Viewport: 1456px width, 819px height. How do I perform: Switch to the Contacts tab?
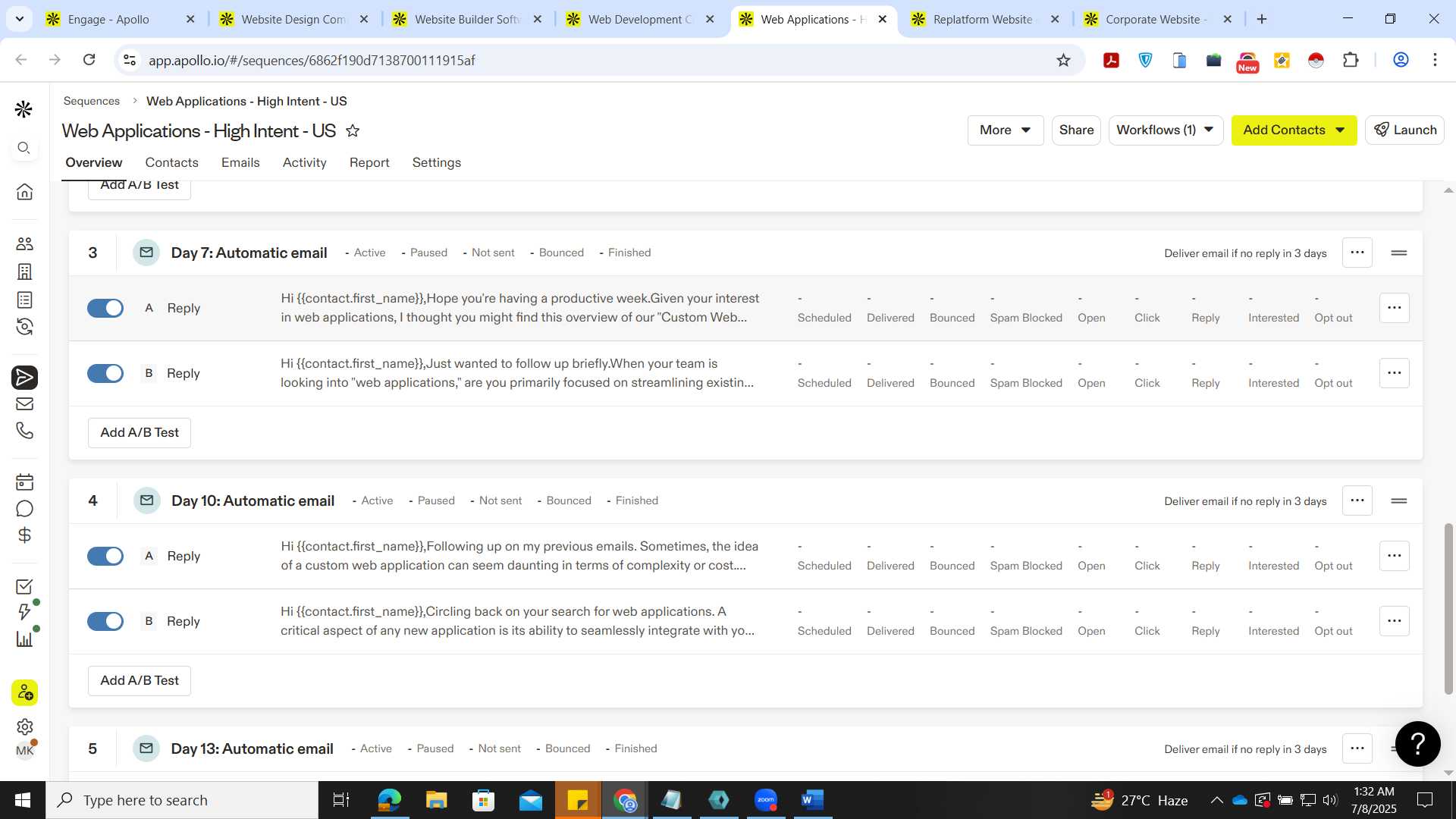click(171, 162)
